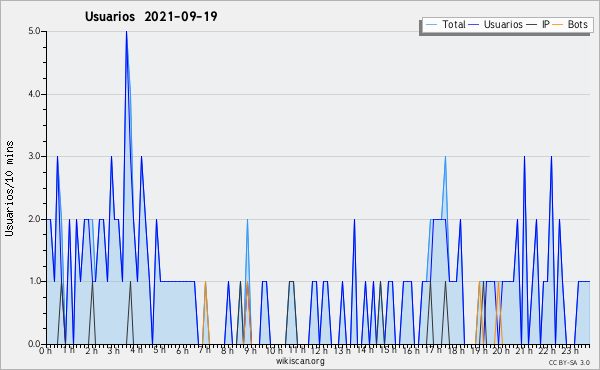Click the 'wikiscan.org' label below the axis
Image resolution: width=600 pixels, height=370 pixels.
click(300, 361)
